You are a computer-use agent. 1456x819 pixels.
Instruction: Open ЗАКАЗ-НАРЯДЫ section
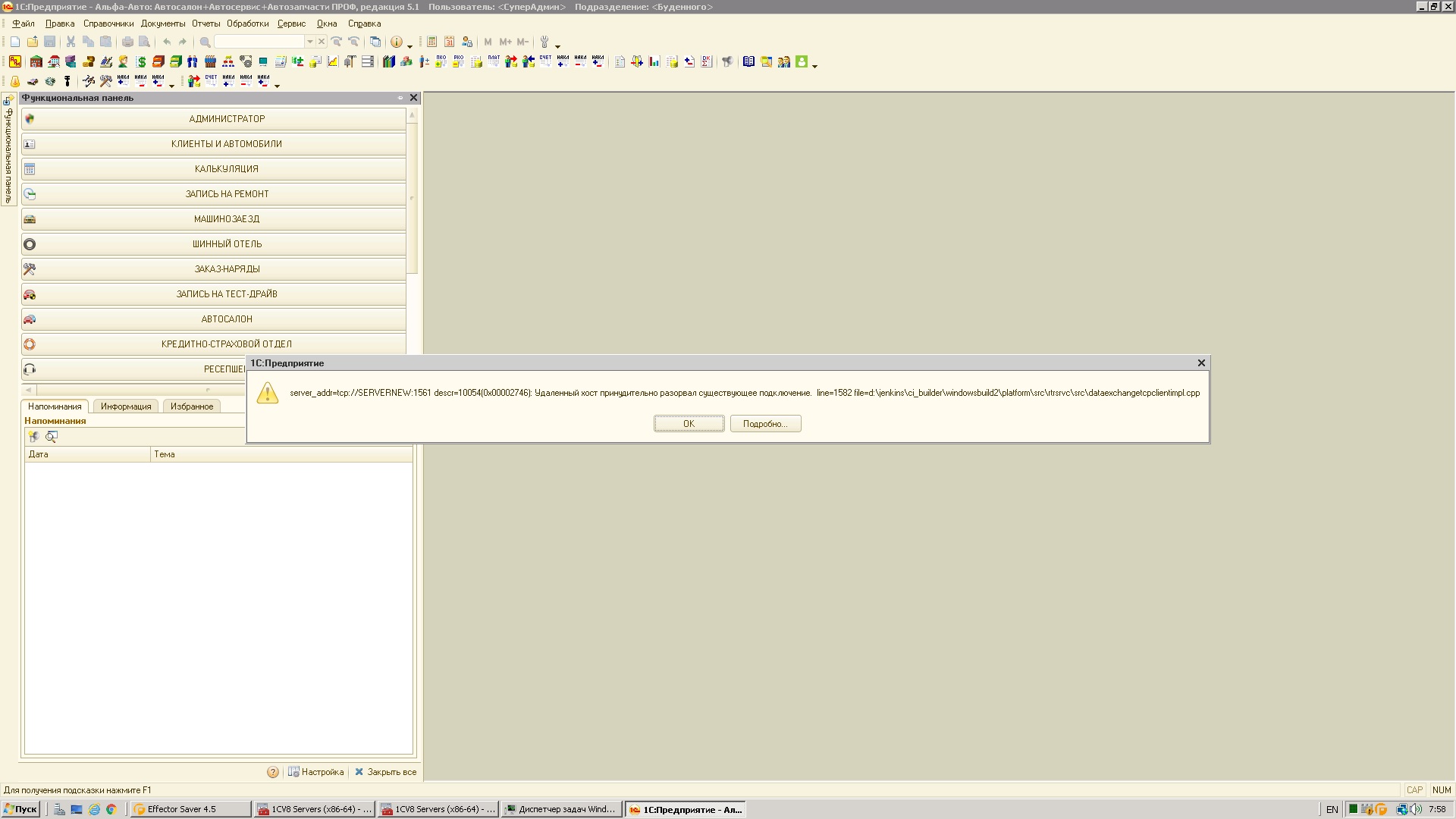pos(214,269)
